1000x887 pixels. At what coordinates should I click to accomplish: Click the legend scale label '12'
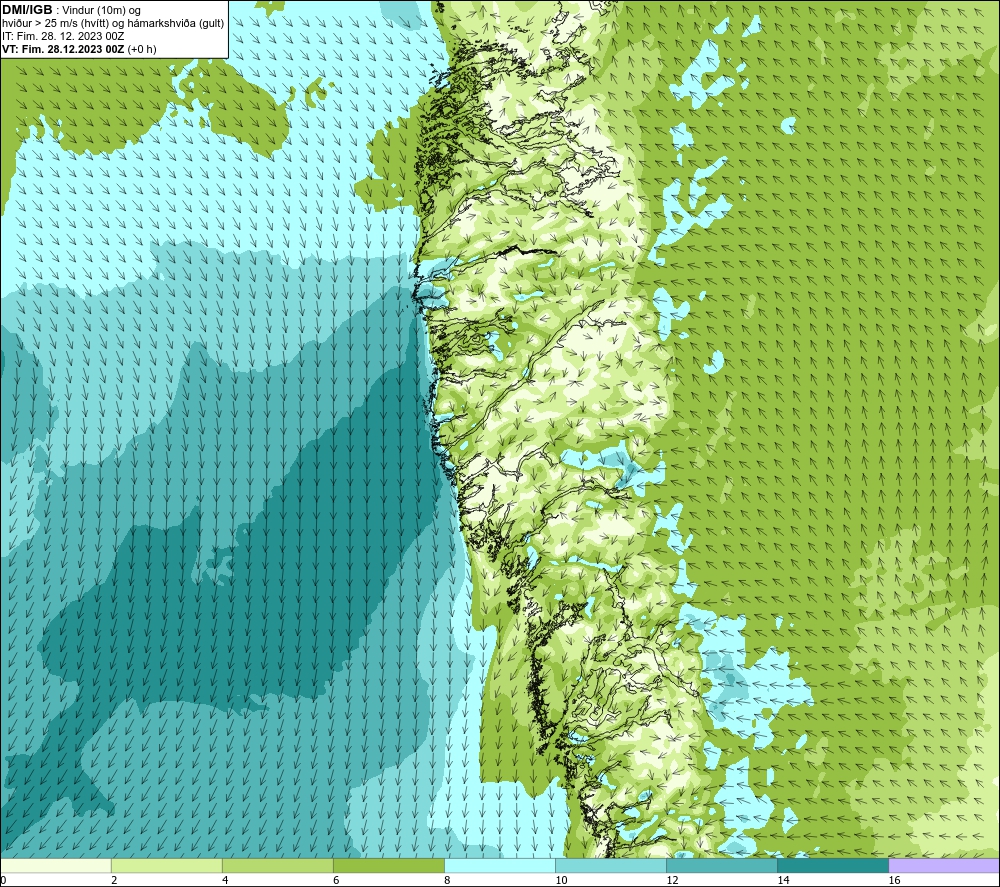672,880
